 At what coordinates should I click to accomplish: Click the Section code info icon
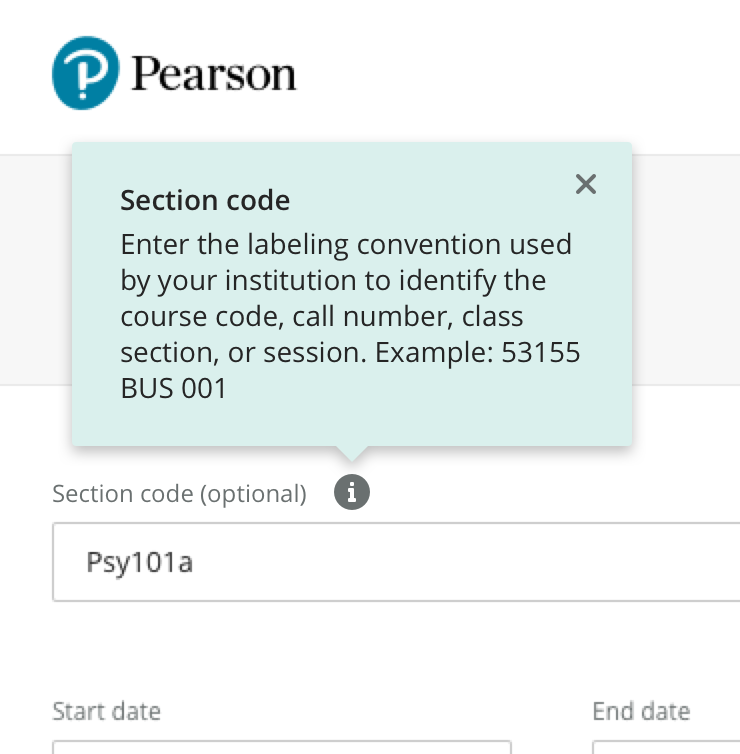tap(351, 492)
